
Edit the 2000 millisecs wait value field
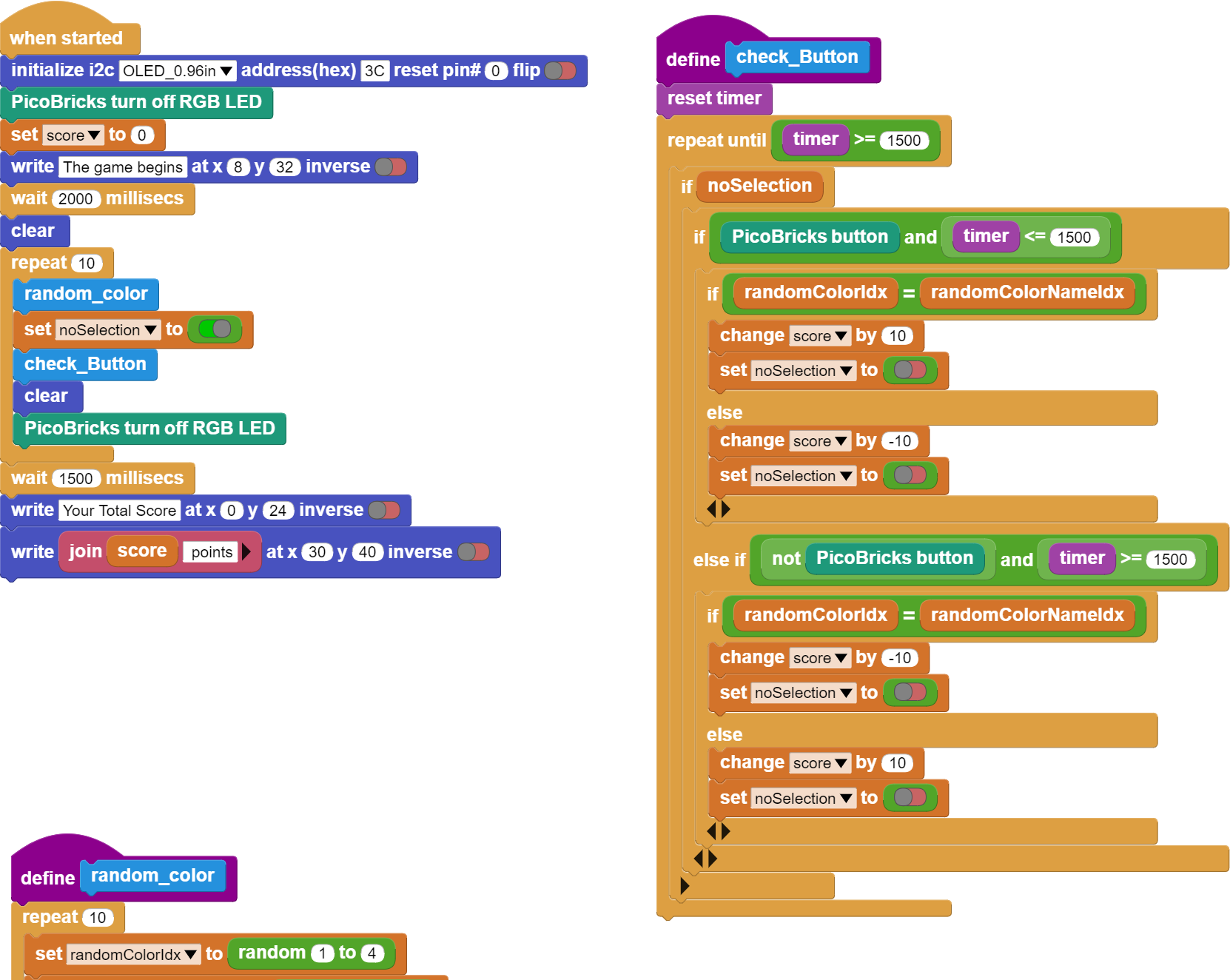(75, 199)
